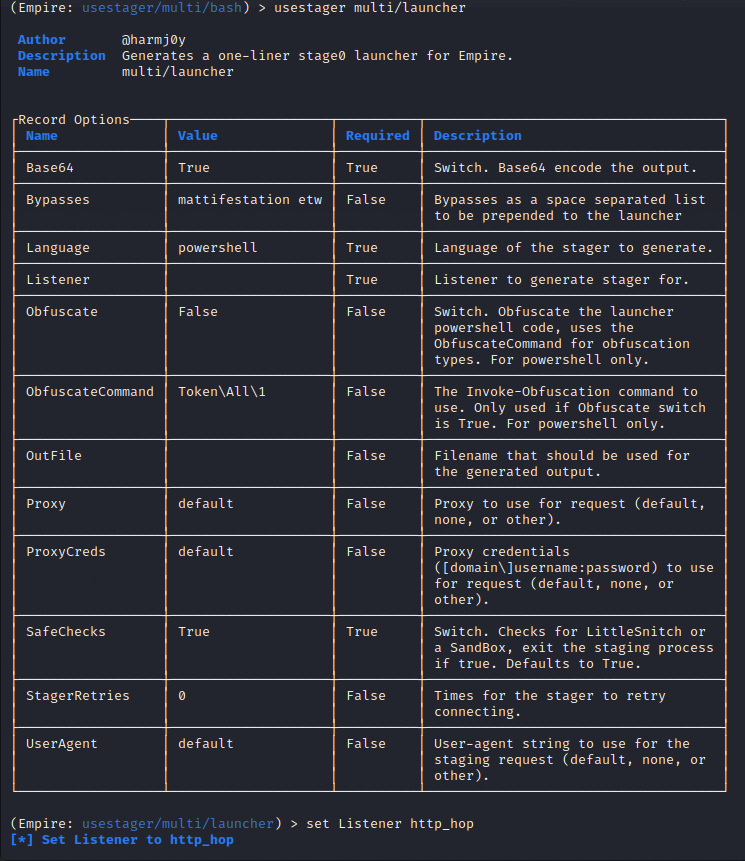Select the 'True' value of Base64 row
Image resolution: width=745 pixels, height=861 pixels.
194,167
